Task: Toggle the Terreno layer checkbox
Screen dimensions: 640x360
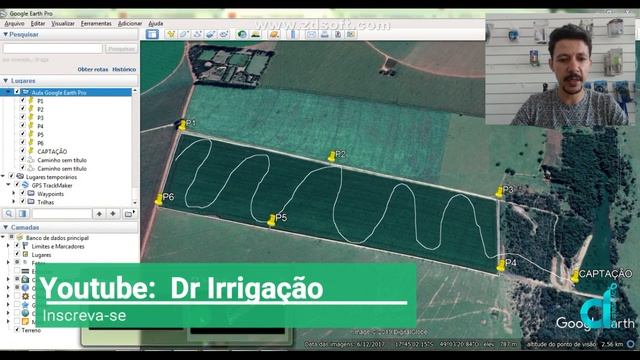Action: tap(17, 329)
